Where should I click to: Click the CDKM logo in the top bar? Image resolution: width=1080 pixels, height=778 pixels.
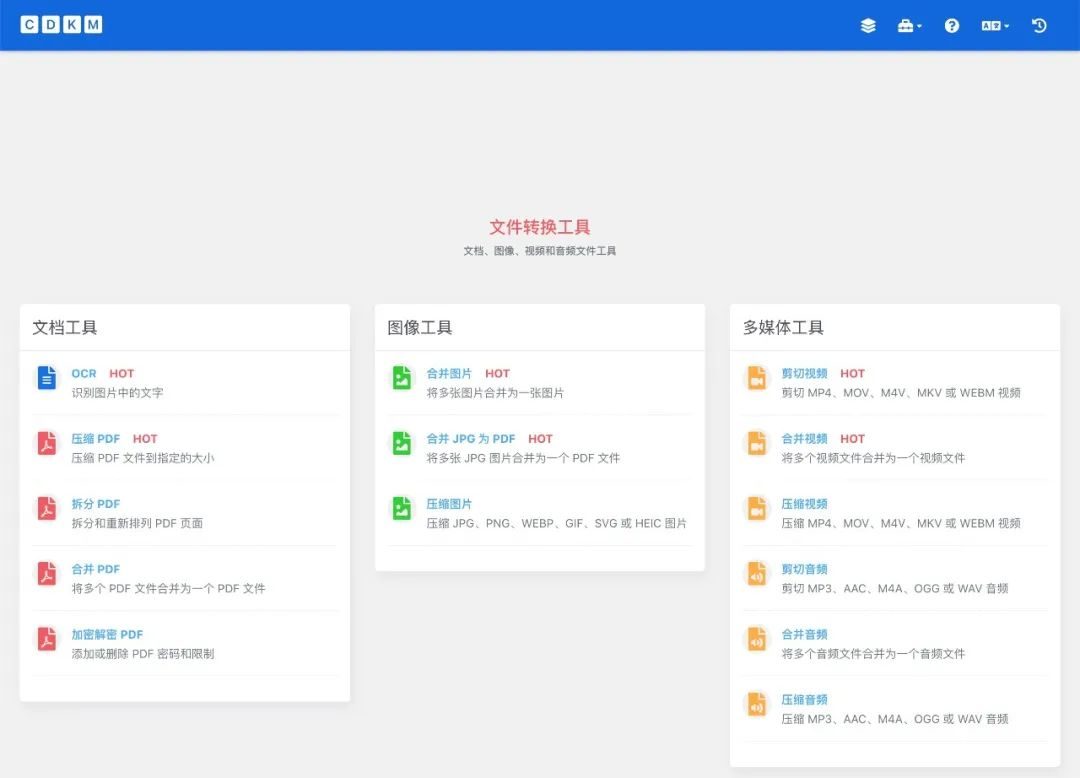click(x=61, y=24)
